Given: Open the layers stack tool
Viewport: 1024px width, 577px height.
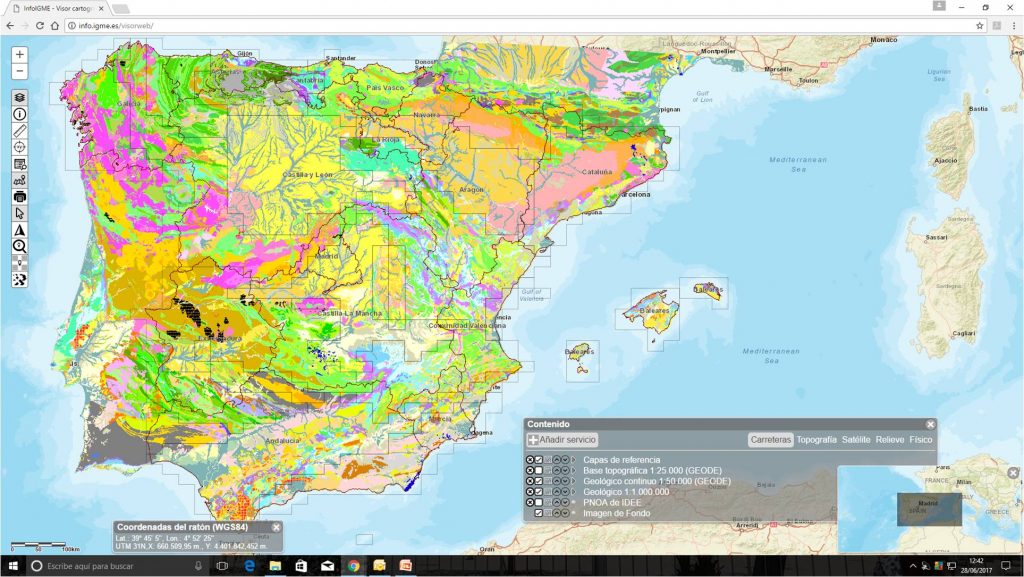Looking at the screenshot, I should coord(20,97).
